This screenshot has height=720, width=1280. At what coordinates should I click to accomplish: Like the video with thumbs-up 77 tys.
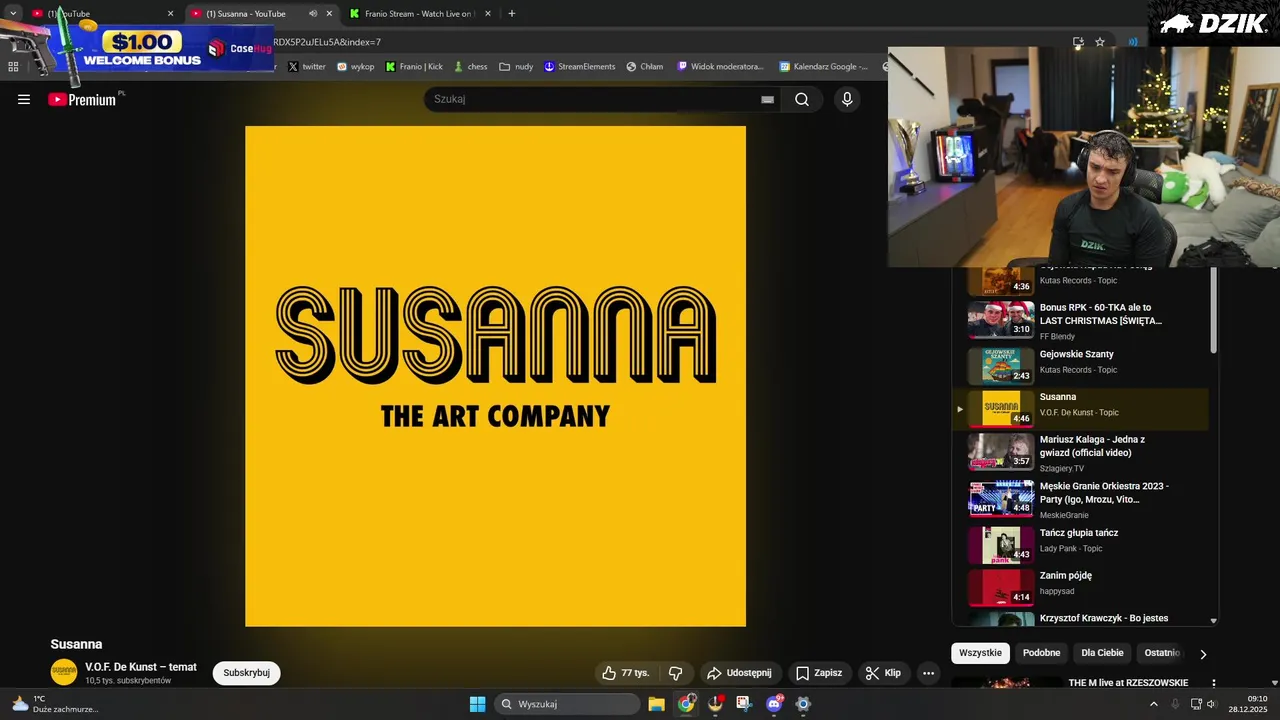(626, 673)
